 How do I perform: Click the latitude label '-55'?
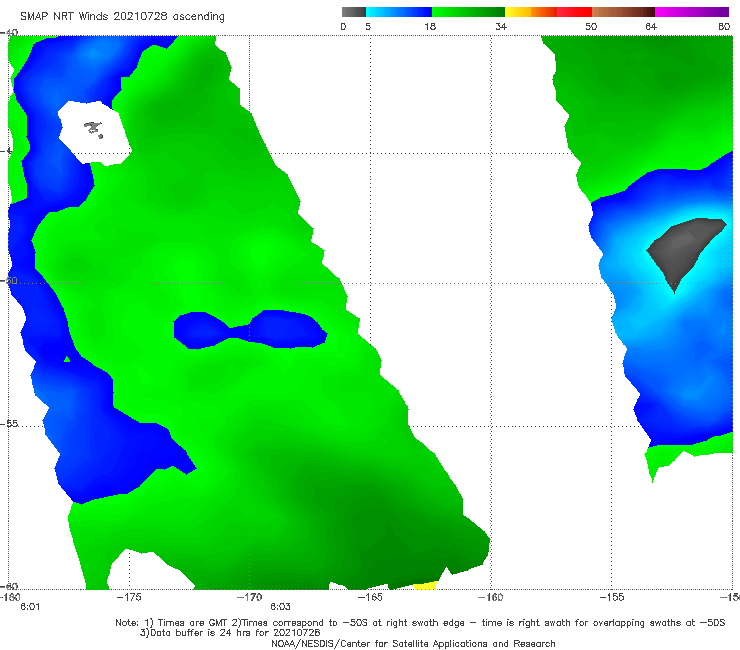pyautogui.click(x=9, y=424)
